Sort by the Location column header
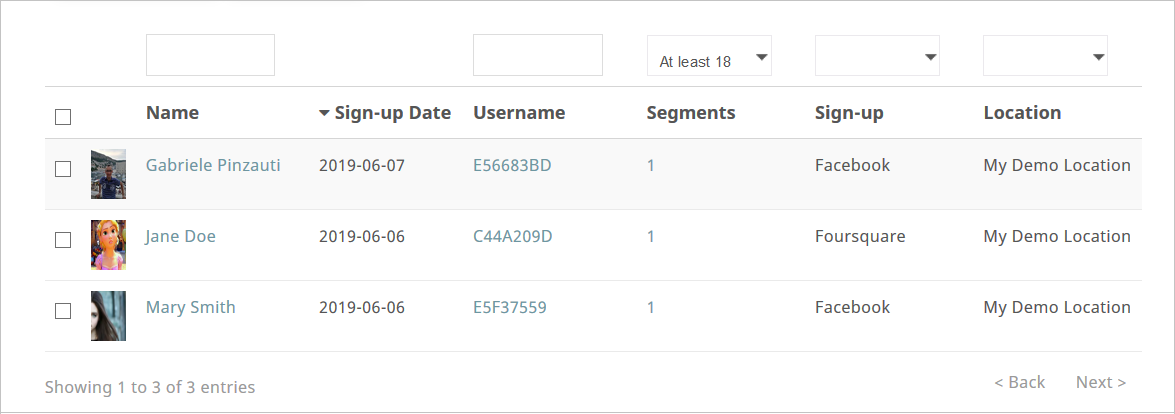 point(1022,112)
